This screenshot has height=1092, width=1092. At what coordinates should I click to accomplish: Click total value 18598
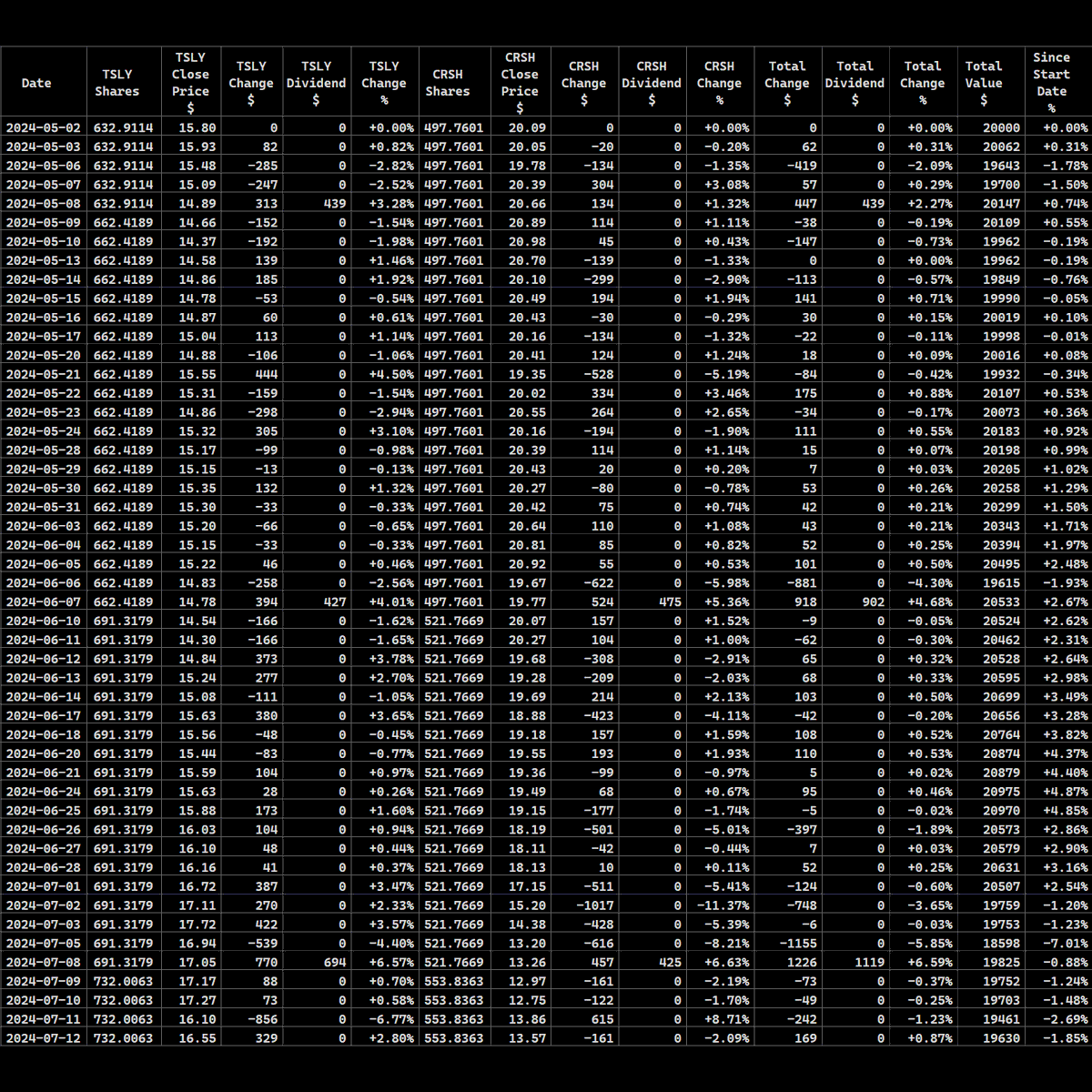click(1002, 944)
